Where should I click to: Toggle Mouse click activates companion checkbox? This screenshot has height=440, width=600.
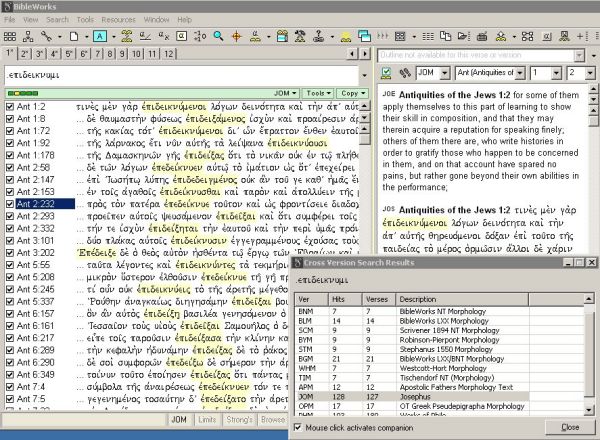coord(298,427)
